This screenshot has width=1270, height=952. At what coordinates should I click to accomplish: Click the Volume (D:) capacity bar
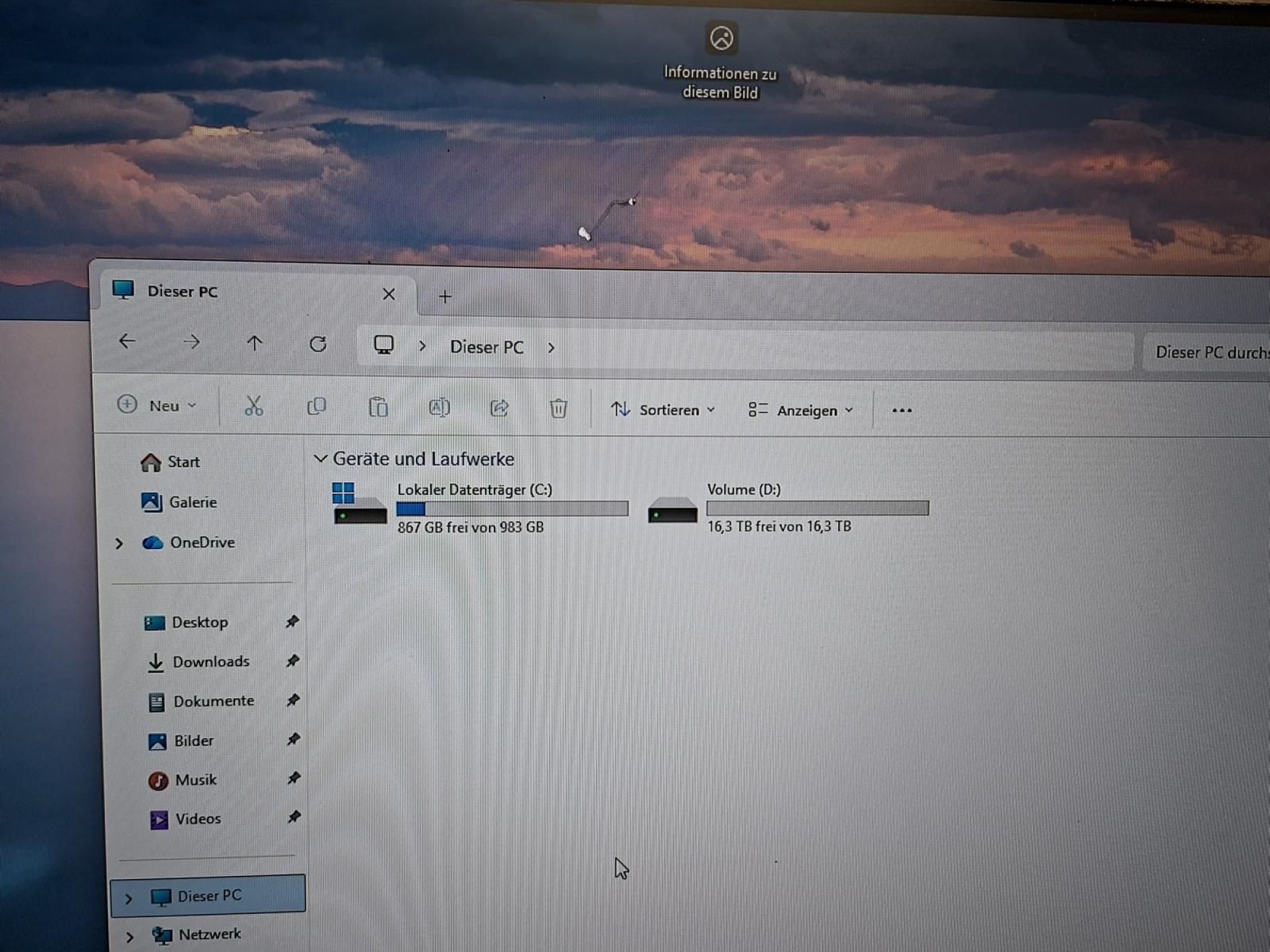817,508
